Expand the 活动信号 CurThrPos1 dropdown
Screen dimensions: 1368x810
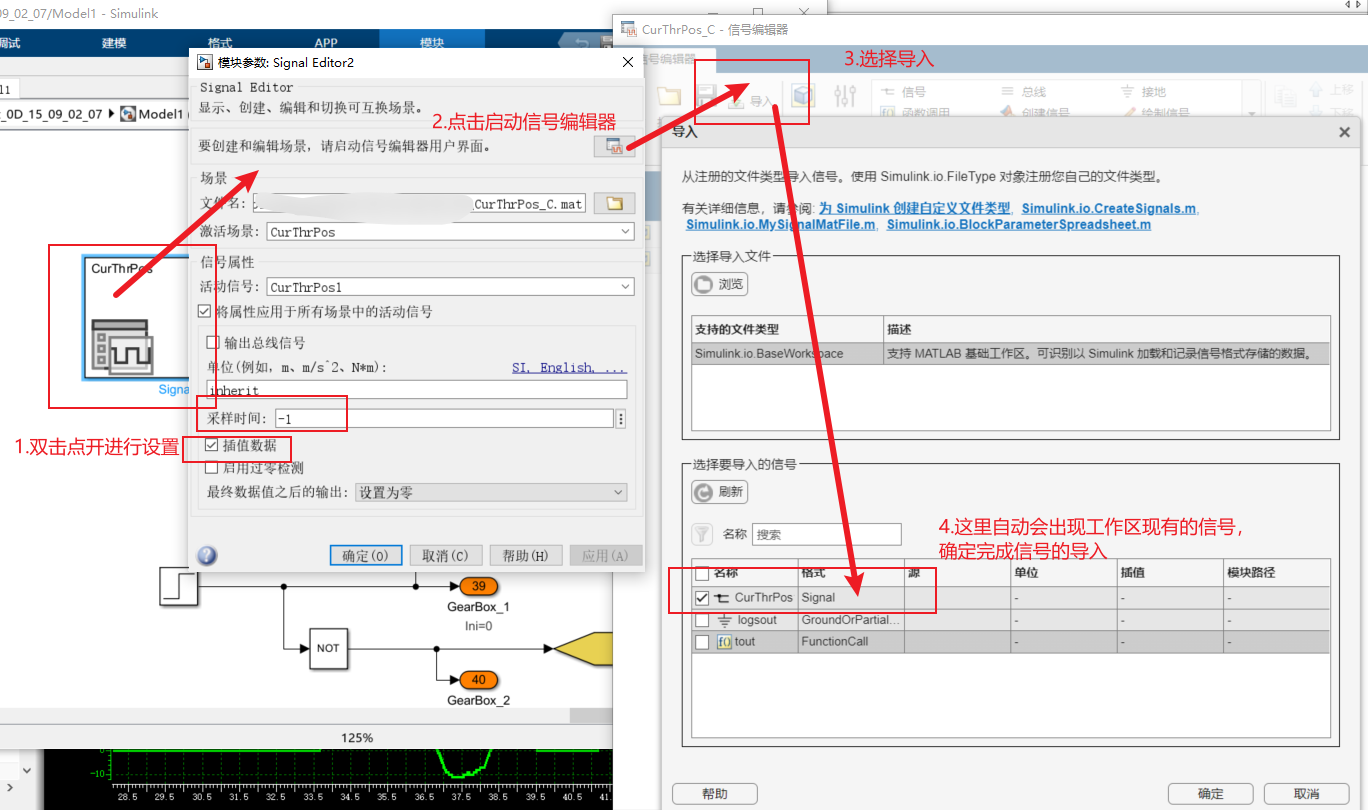coord(627,286)
